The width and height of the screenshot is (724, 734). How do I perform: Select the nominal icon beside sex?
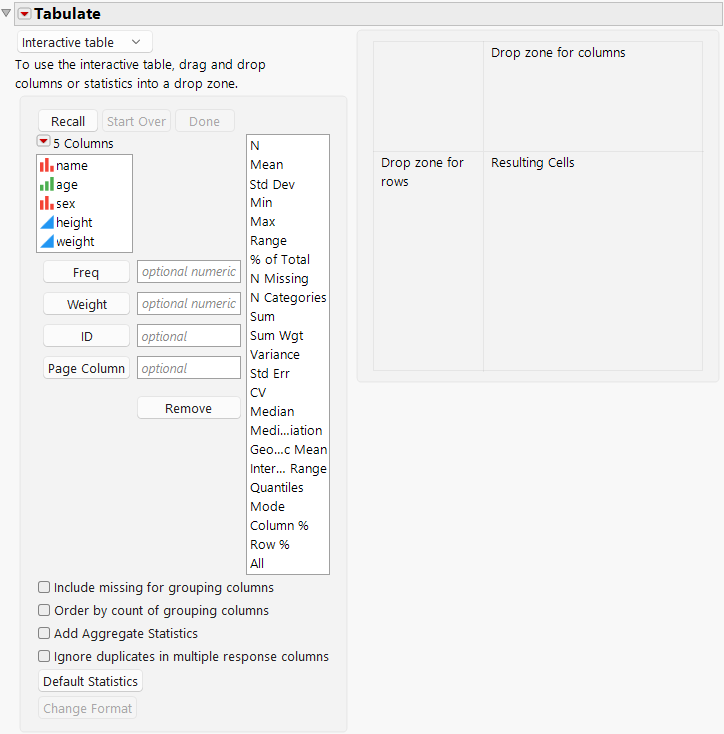46,204
